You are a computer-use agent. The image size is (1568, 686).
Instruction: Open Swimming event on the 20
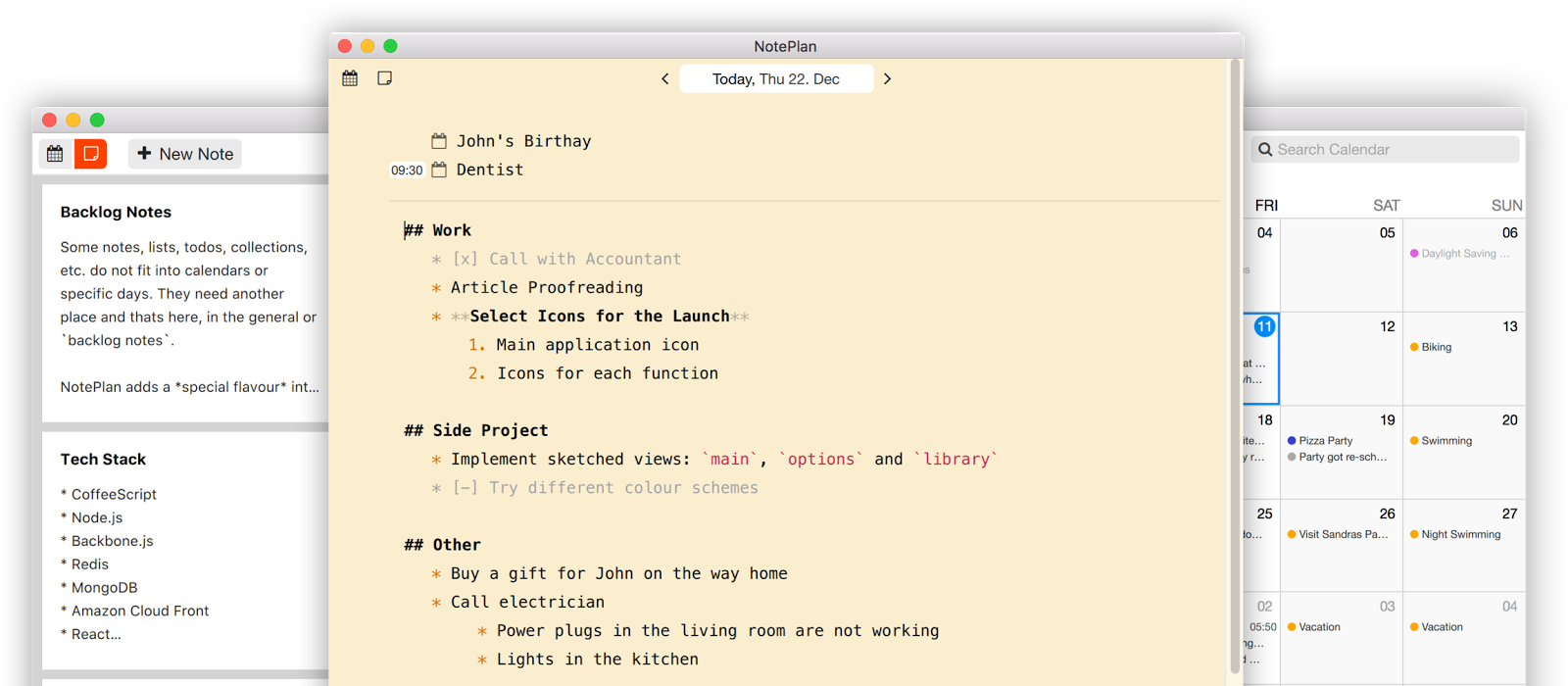(x=1441, y=441)
